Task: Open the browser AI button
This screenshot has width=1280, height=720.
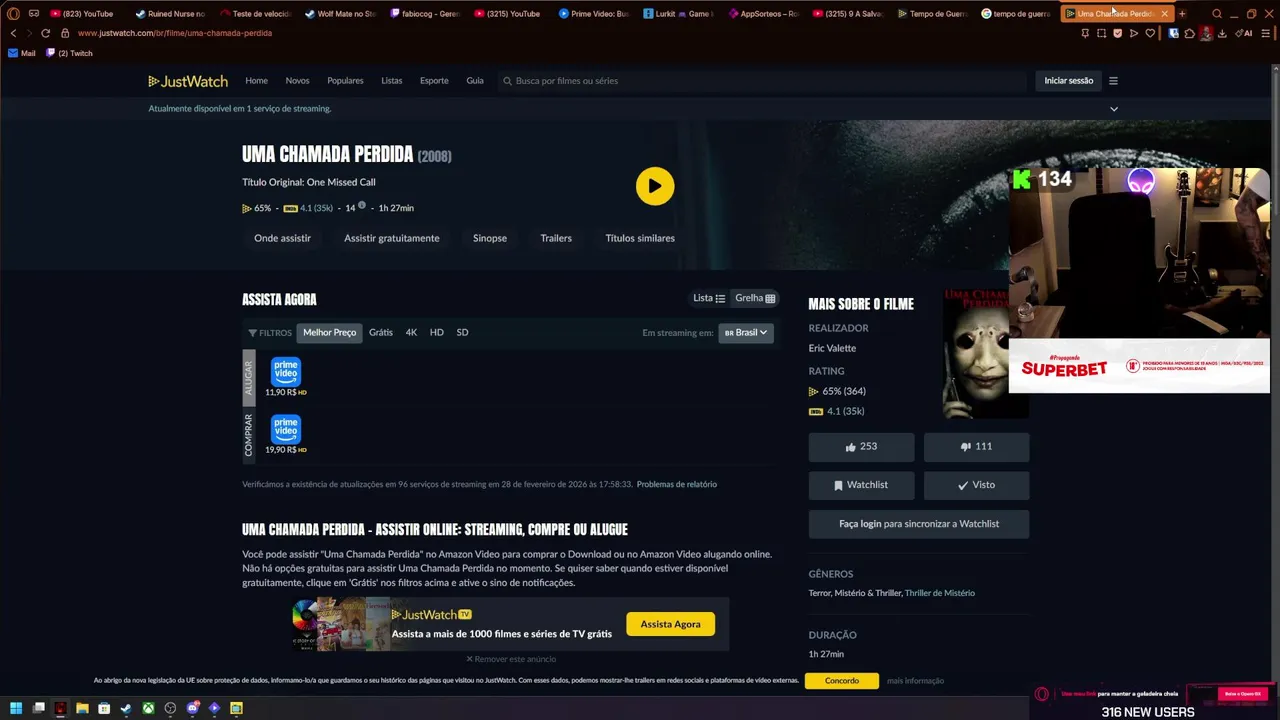Action: coord(1246,33)
